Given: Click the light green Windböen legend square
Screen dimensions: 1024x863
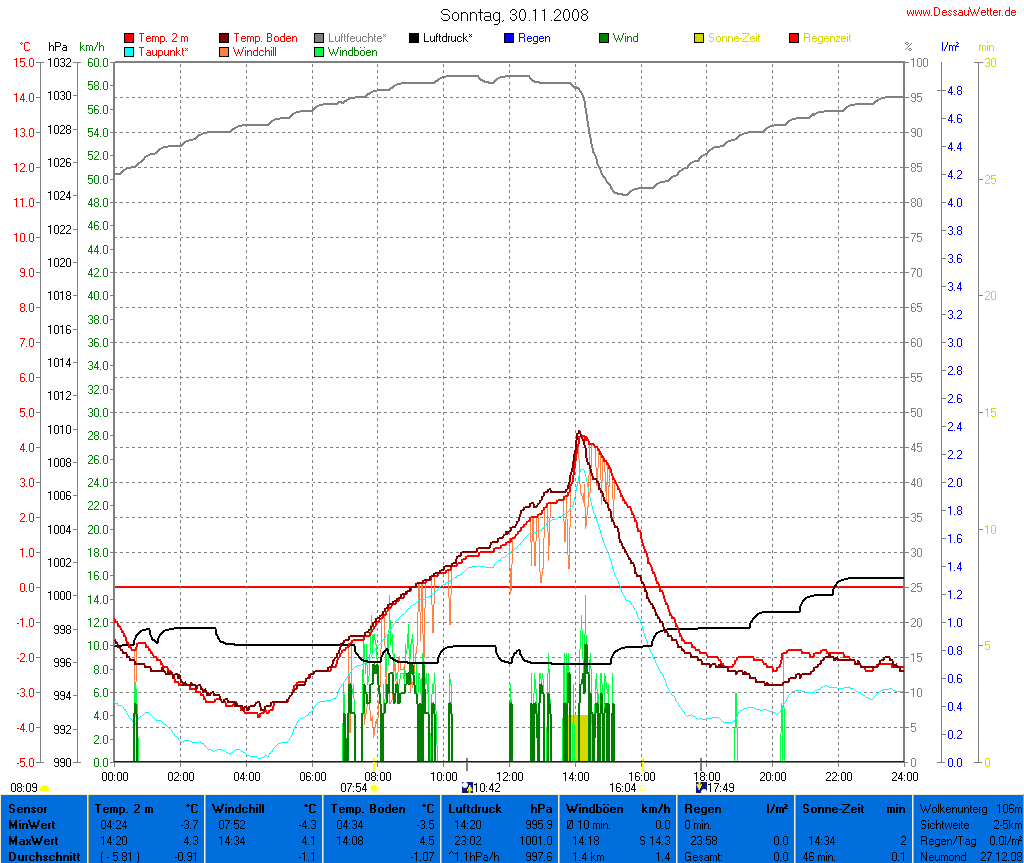Looking at the screenshot, I should pos(319,52).
